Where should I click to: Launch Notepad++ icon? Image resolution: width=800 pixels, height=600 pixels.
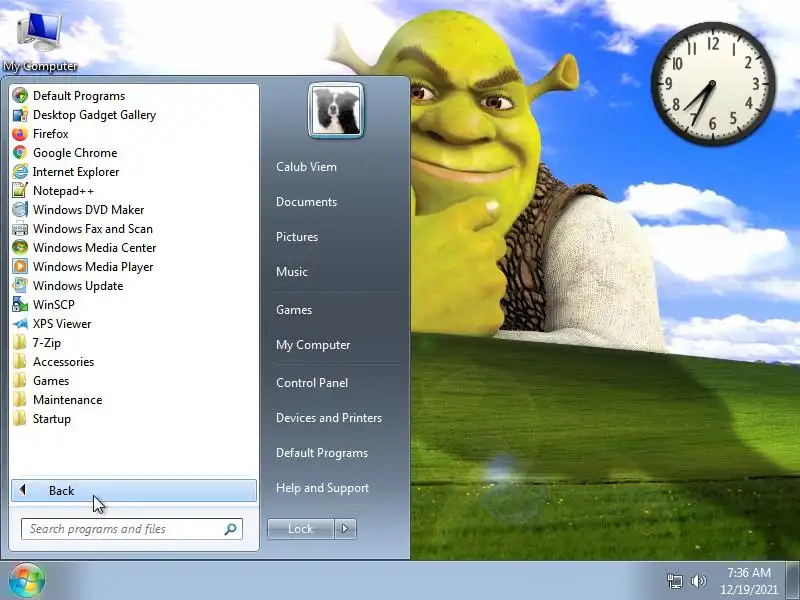coord(20,190)
